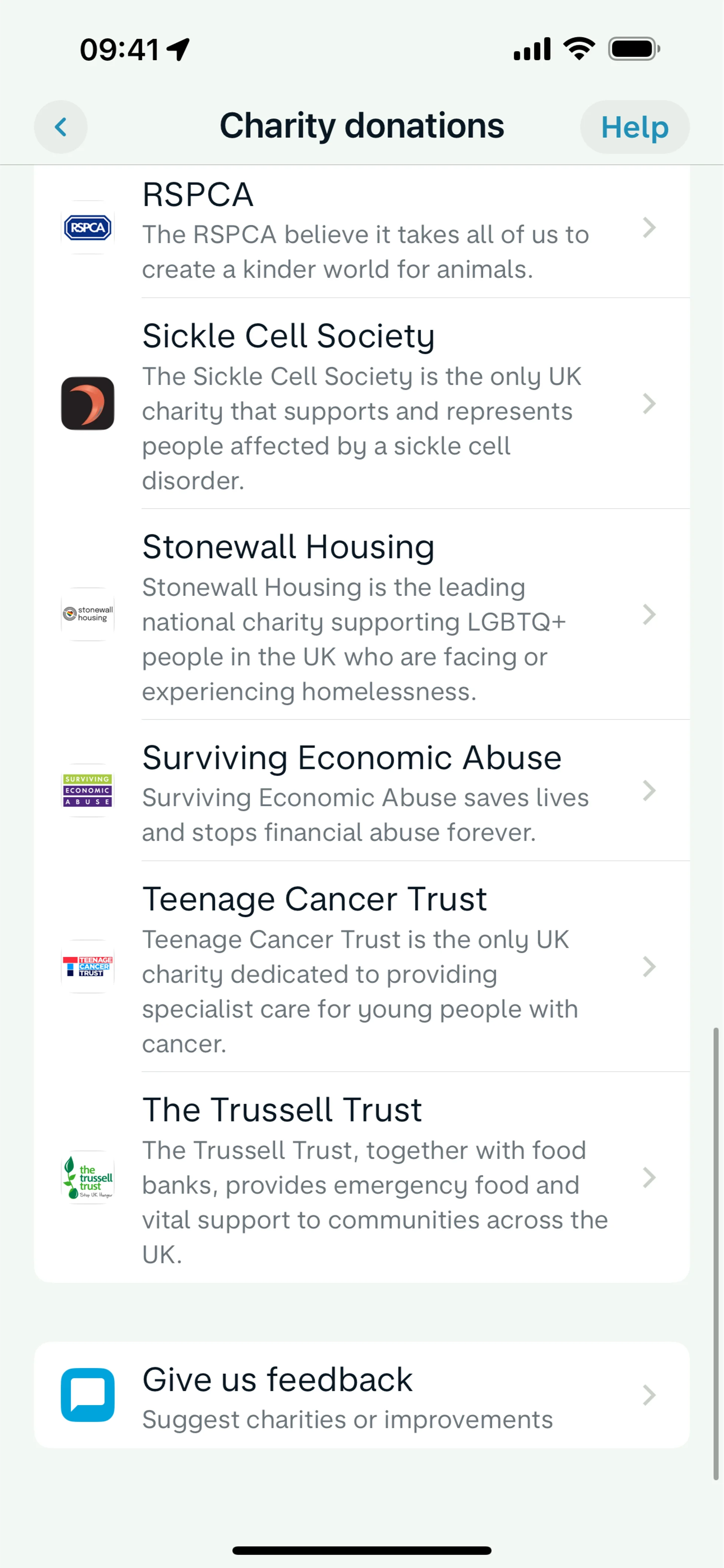Screen dimensions: 724x1568
Task: Tap the Stonewall Housing chevron
Action: pyautogui.click(x=649, y=615)
